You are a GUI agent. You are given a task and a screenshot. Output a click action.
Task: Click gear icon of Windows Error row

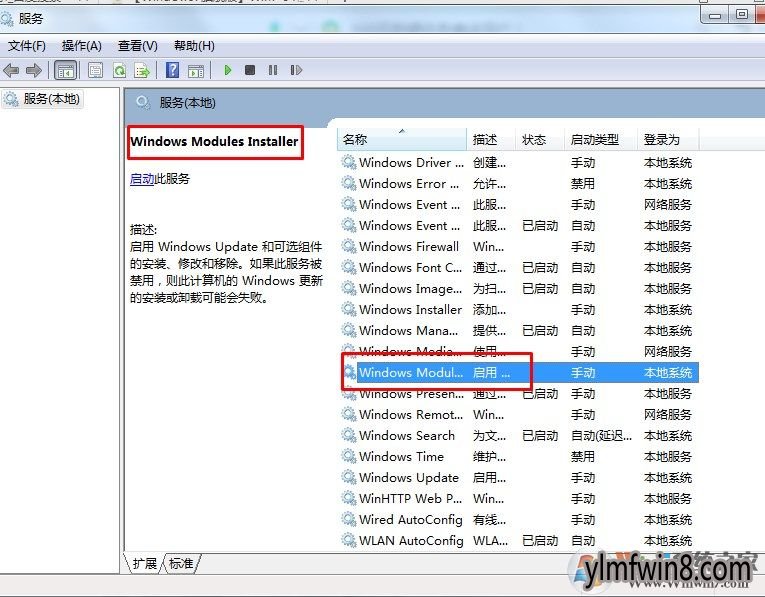click(x=349, y=183)
